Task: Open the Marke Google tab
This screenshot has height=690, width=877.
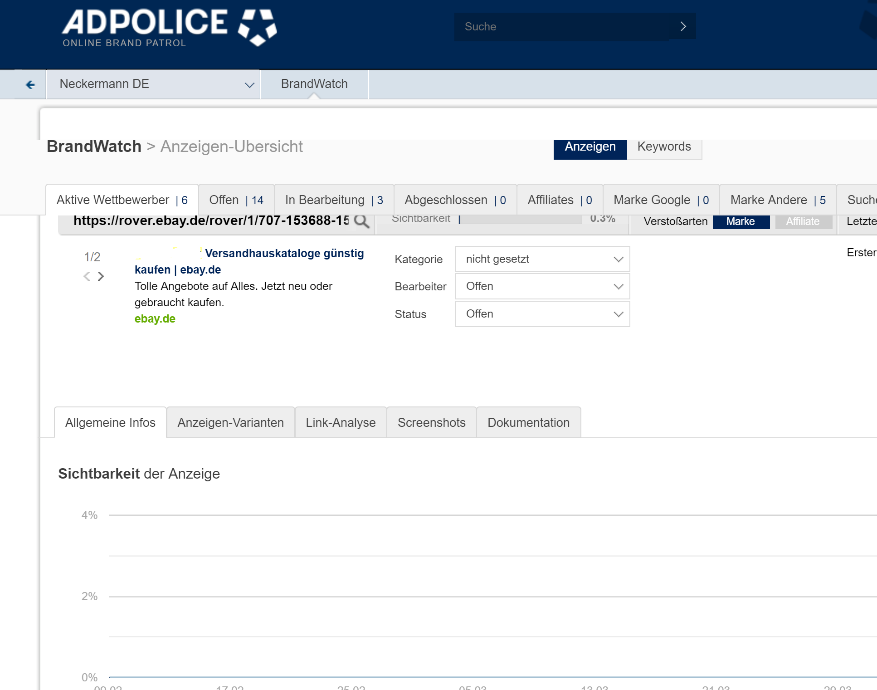Action: click(x=661, y=200)
